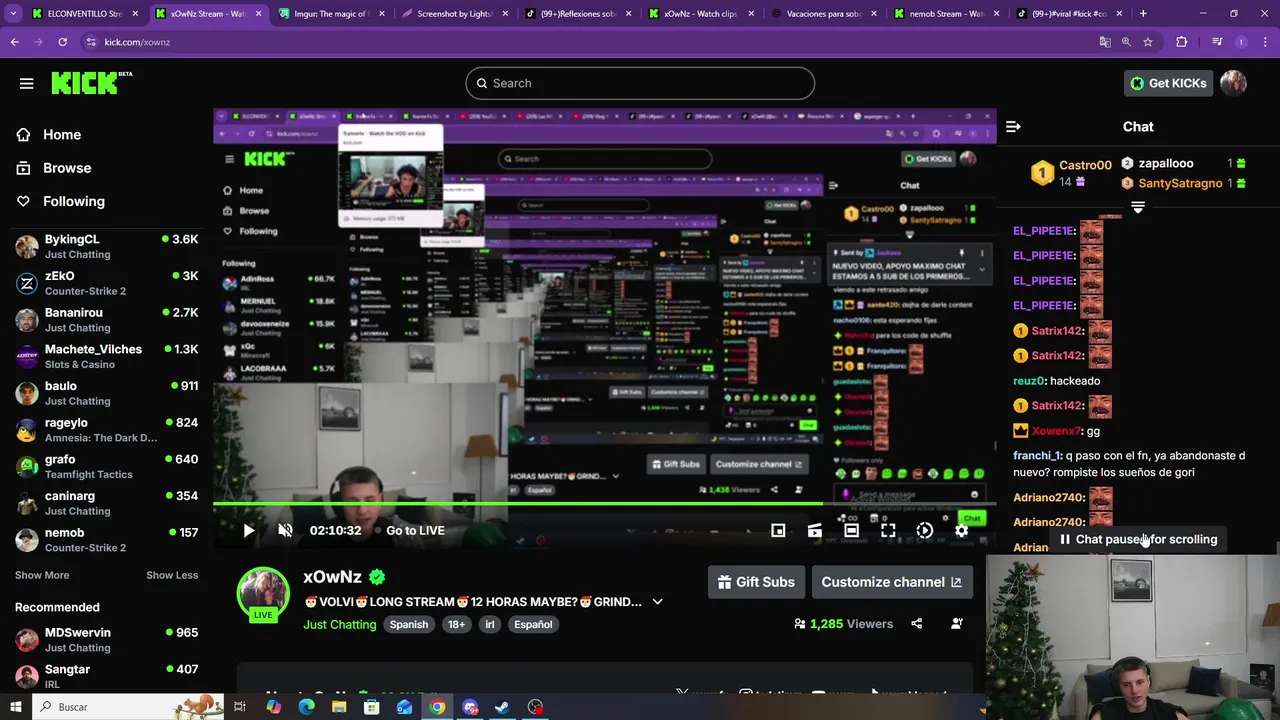Focus the Kick search field

640,83
